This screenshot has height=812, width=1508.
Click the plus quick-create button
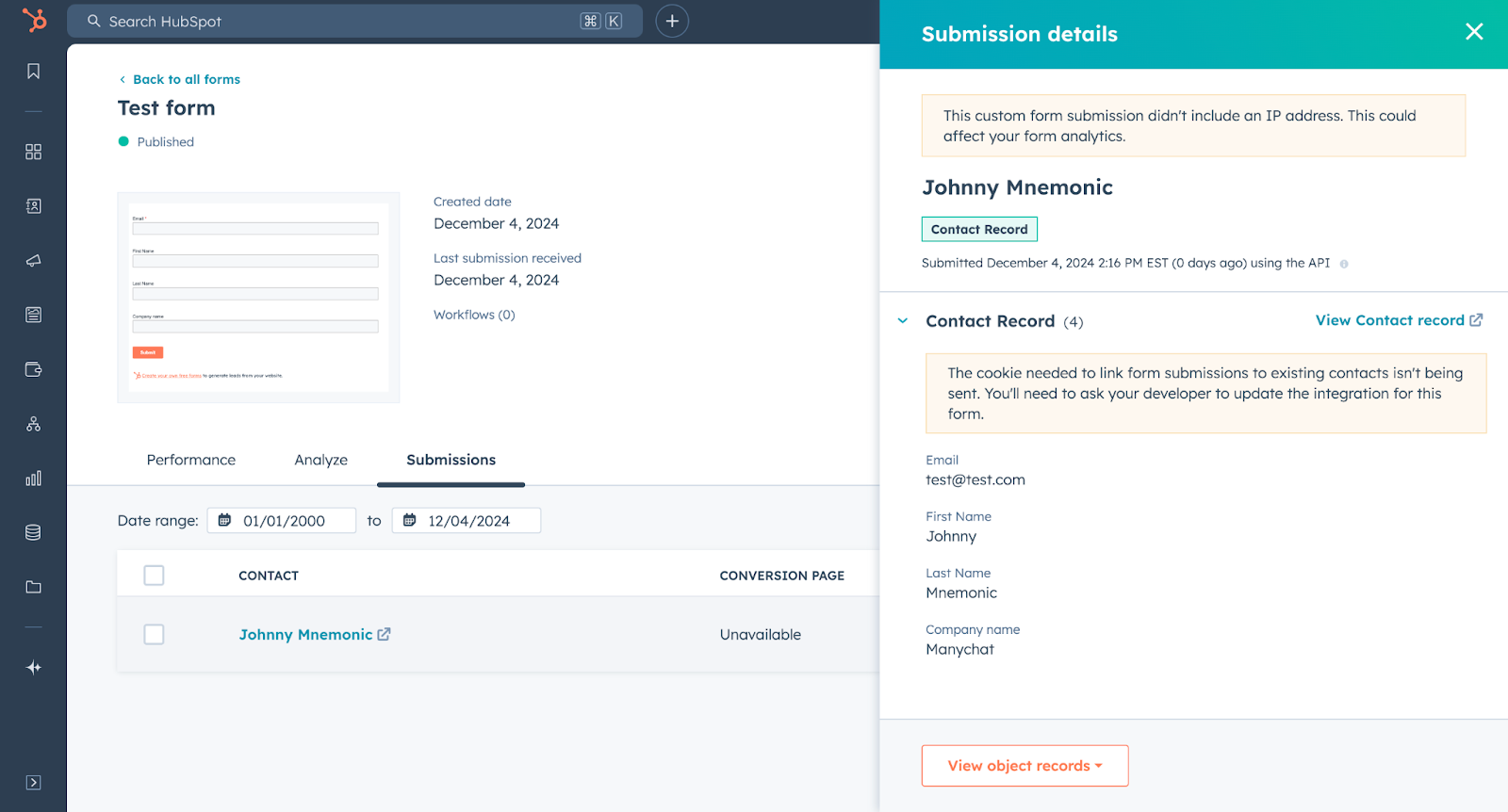pyautogui.click(x=672, y=21)
